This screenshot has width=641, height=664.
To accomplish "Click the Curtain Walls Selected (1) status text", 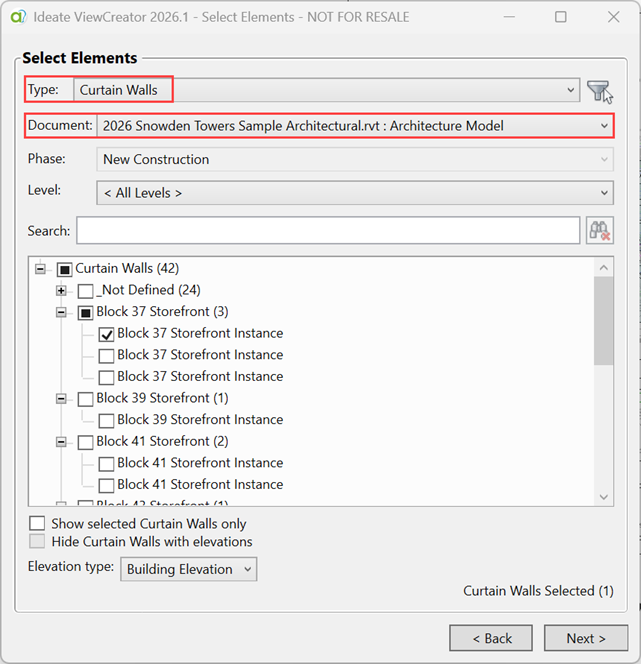I will pyautogui.click(x=538, y=591).
